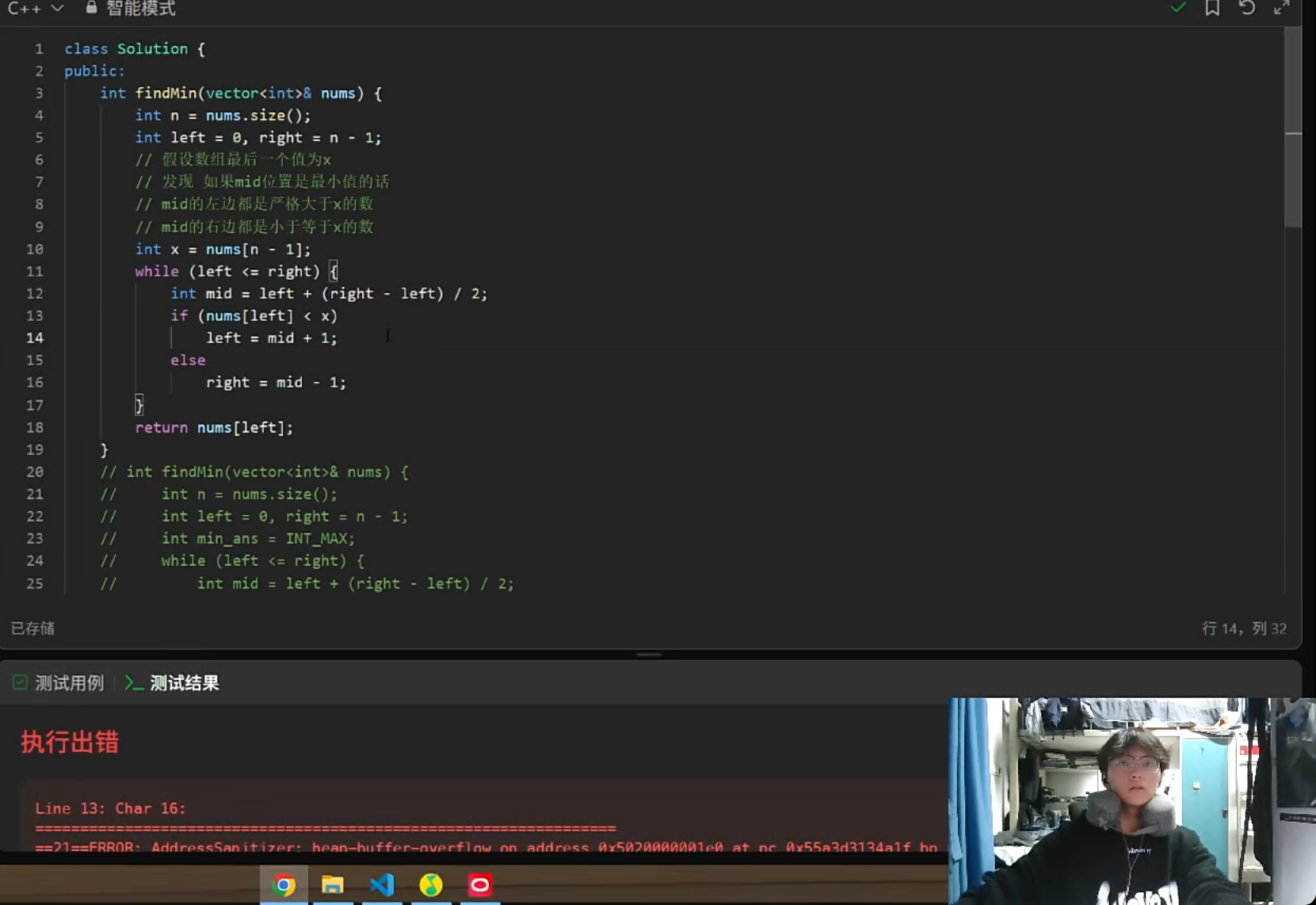
Task: Click the 执行出错 error heading
Action: coord(70,742)
